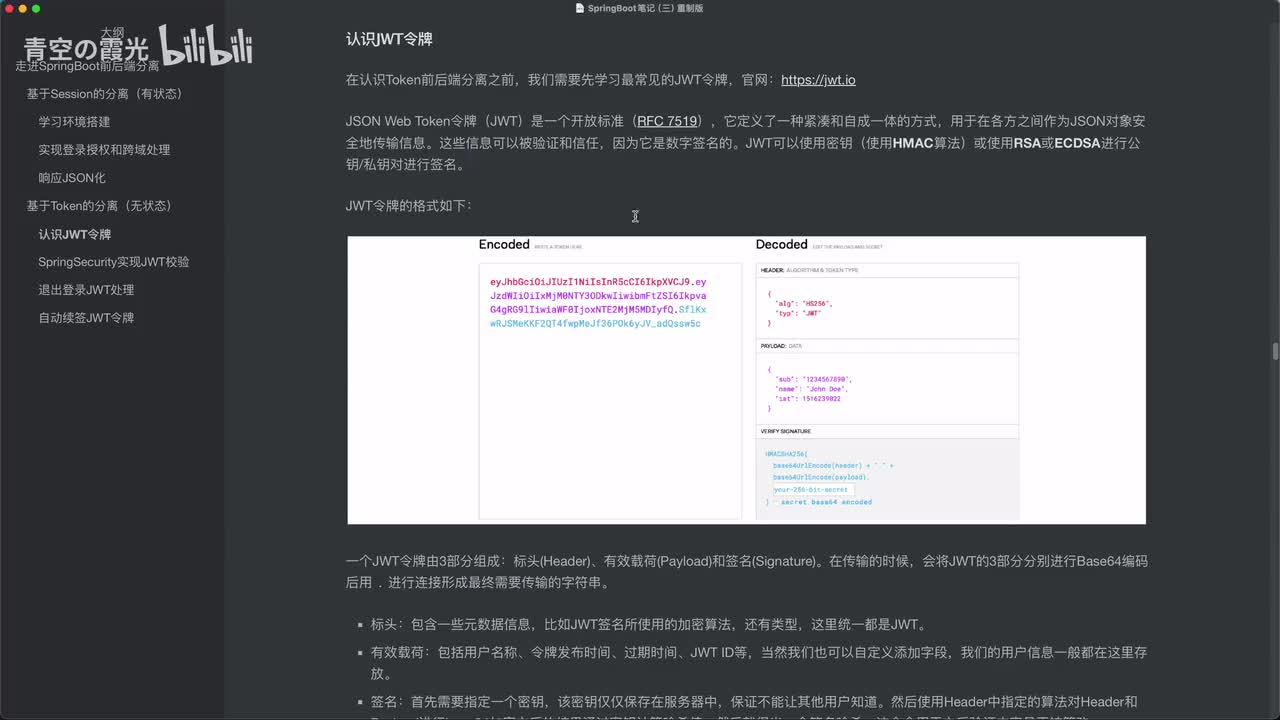Click the bullet beginning 有效载荷：包括用户名称
This screenshot has width=1280, height=720.
pyautogui.click(x=759, y=663)
